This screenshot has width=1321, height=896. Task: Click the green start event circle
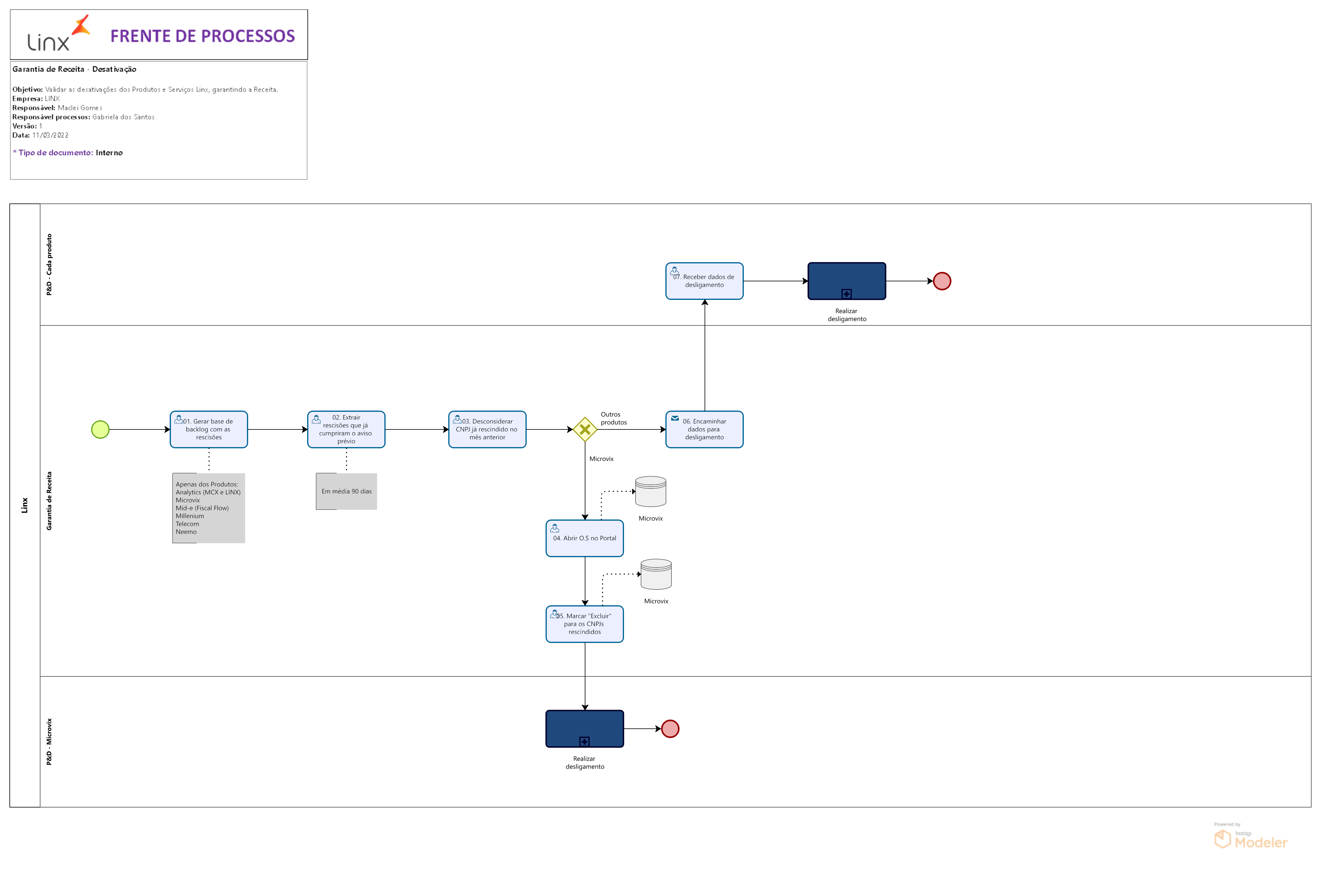(x=100, y=429)
